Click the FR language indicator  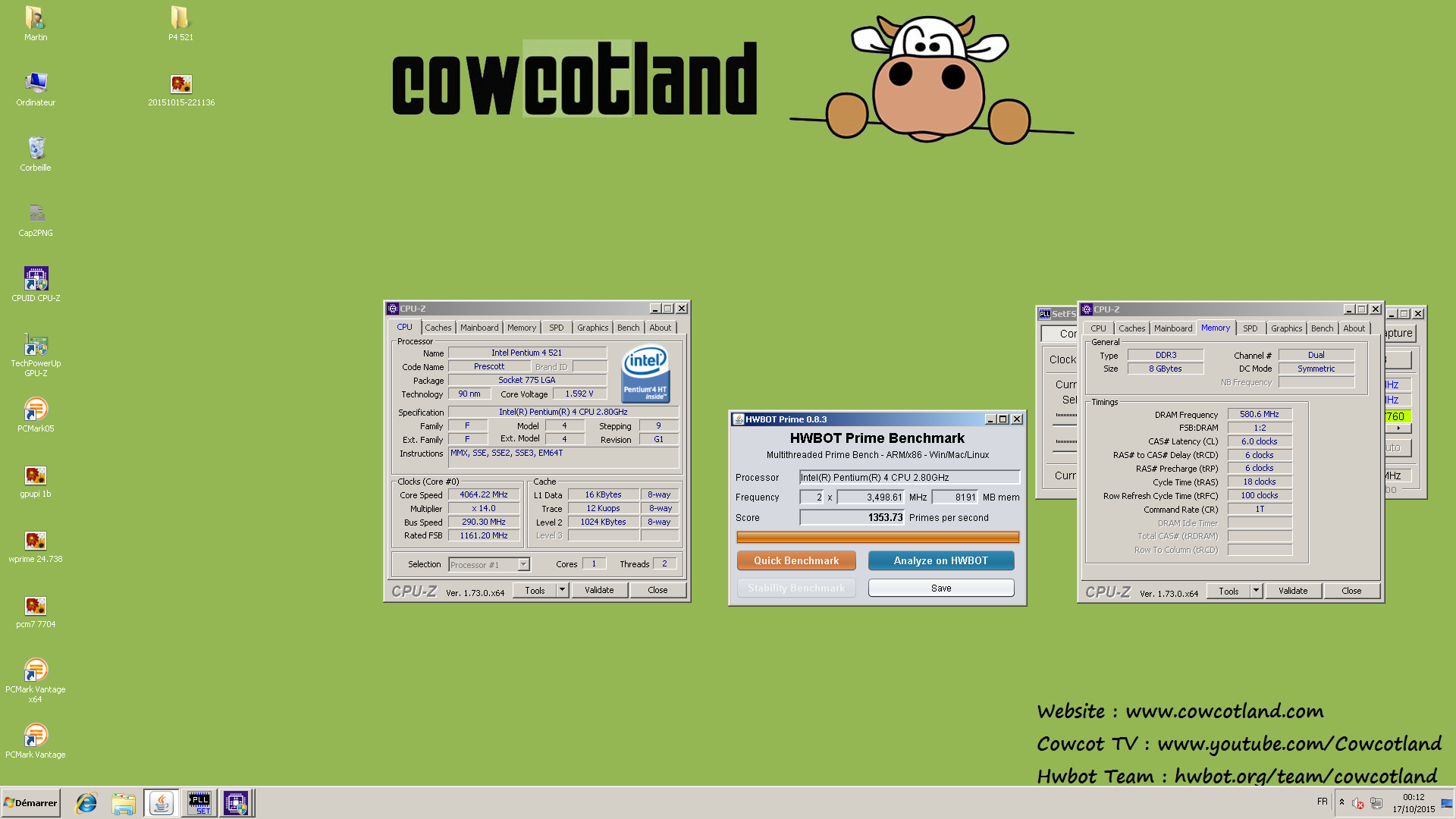tap(1323, 802)
